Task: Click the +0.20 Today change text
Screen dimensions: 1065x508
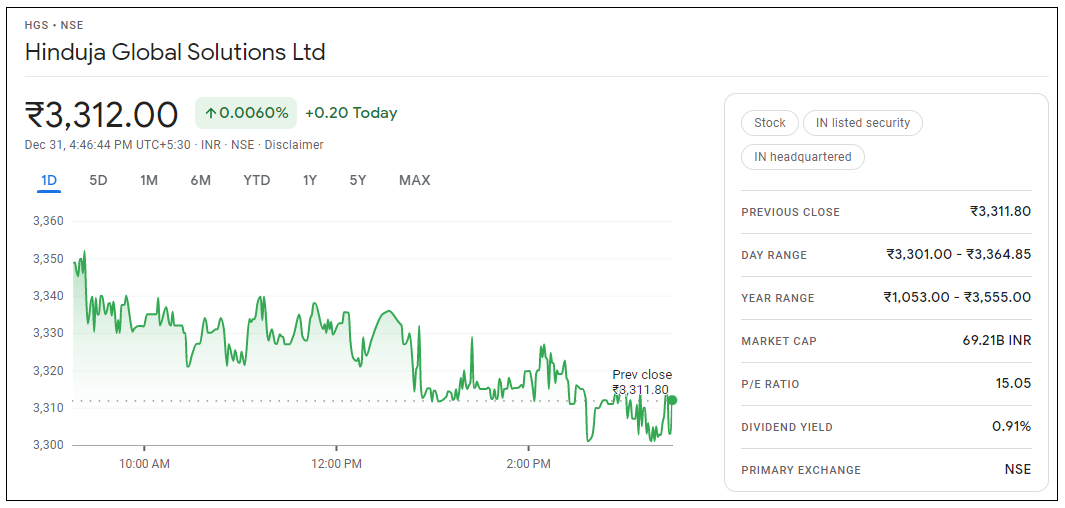Action: 351,113
